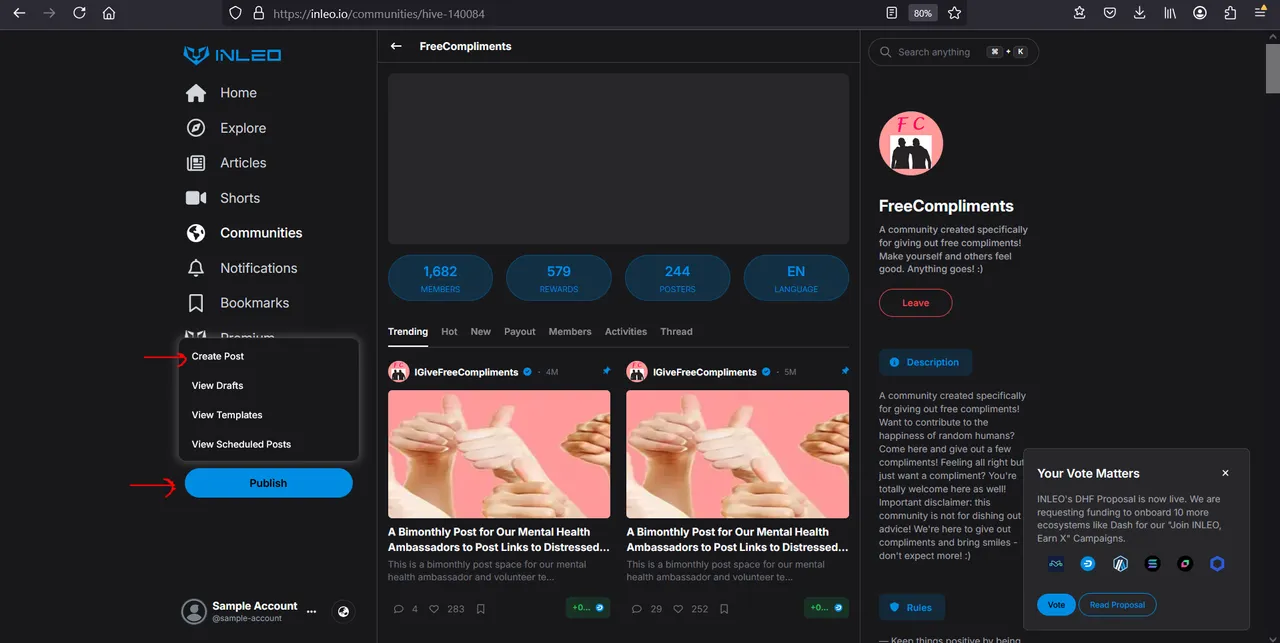Open Shorts video section
The height and width of the screenshot is (643, 1280).
tap(223, 198)
